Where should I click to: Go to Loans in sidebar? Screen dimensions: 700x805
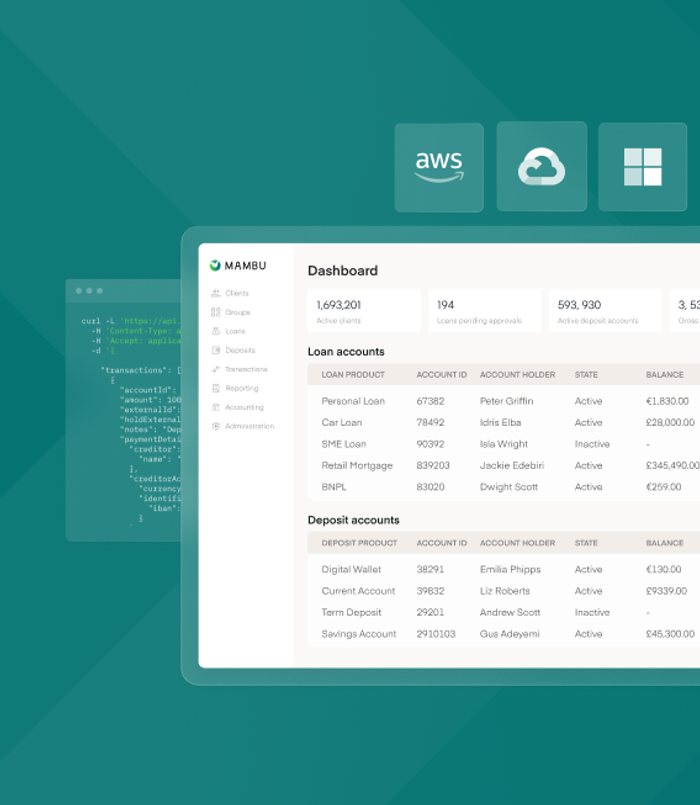(x=229, y=331)
